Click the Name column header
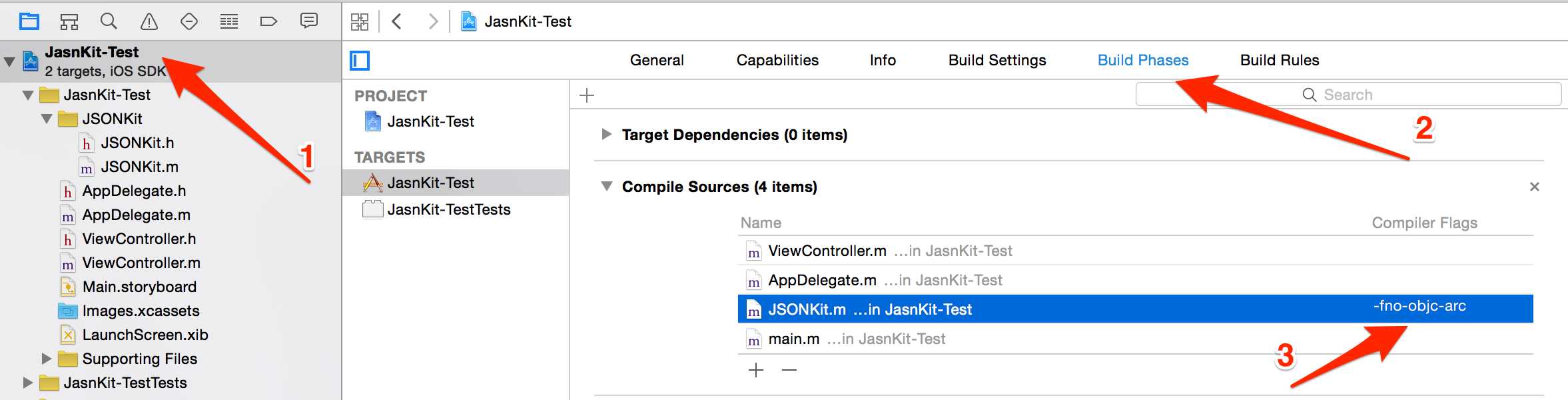The height and width of the screenshot is (400, 1568). click(761, 223)
